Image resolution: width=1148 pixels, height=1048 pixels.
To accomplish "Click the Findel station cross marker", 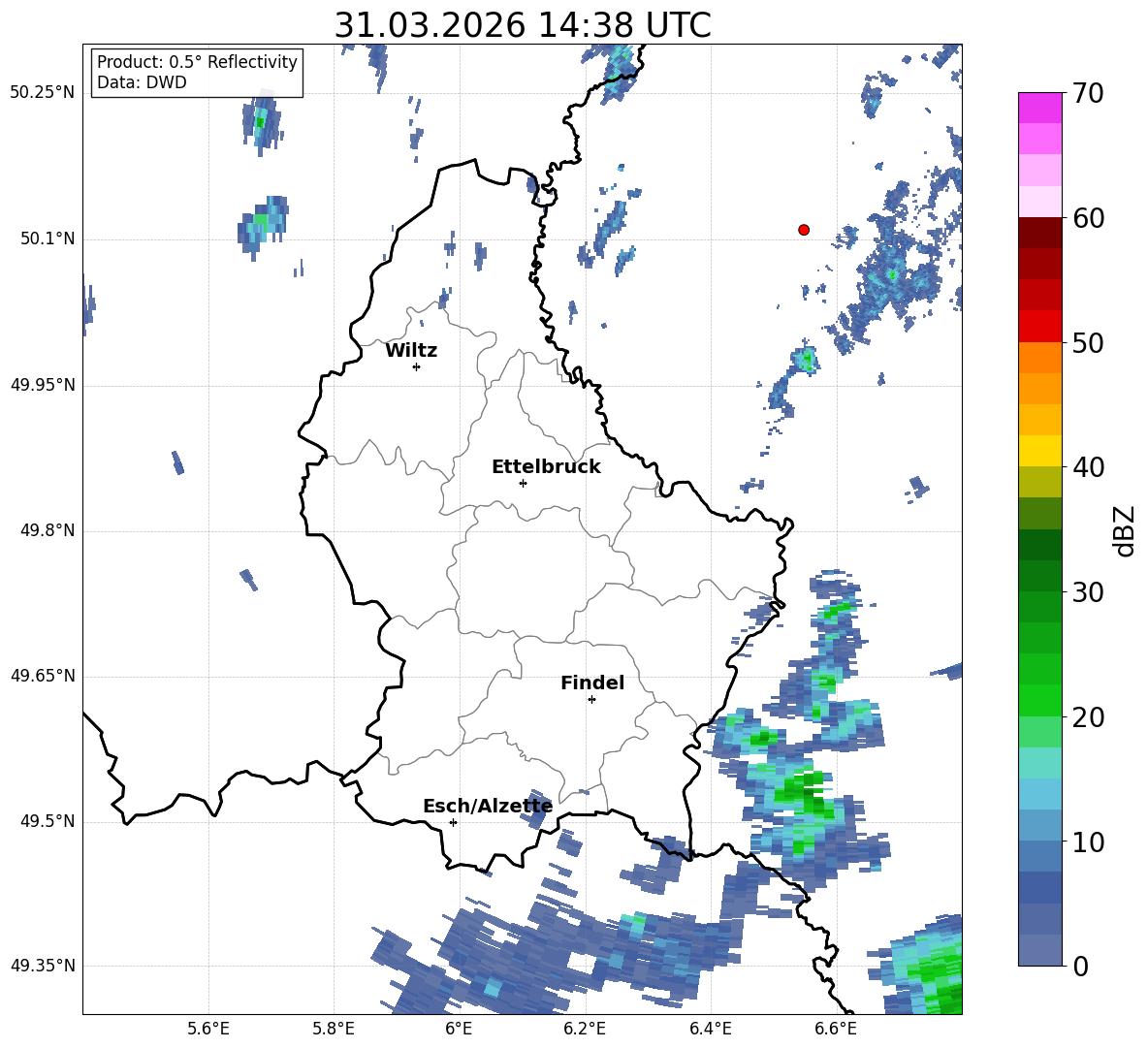I will tap(591, 700).
